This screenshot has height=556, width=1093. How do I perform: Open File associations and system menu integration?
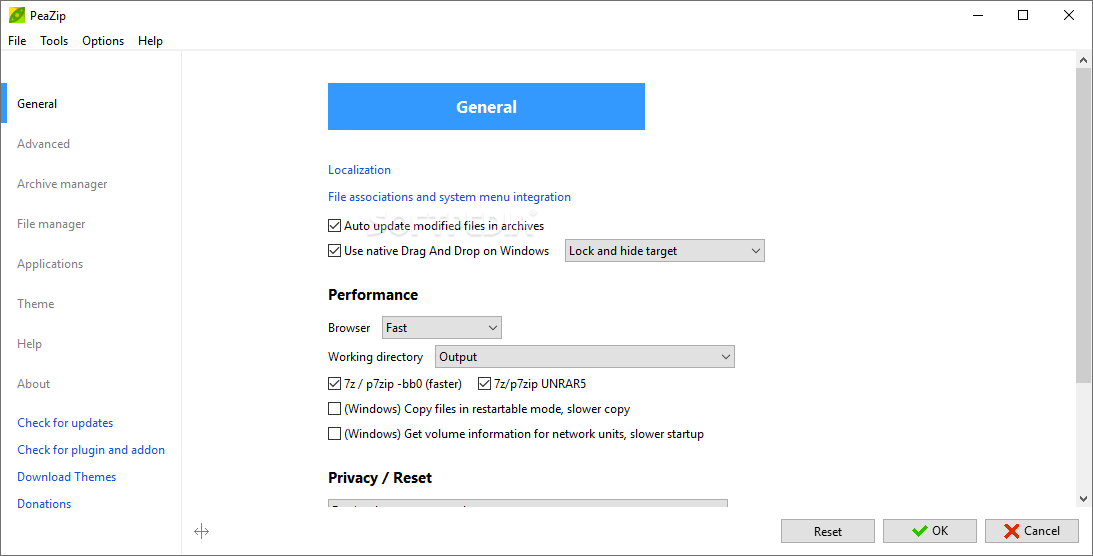449,197
